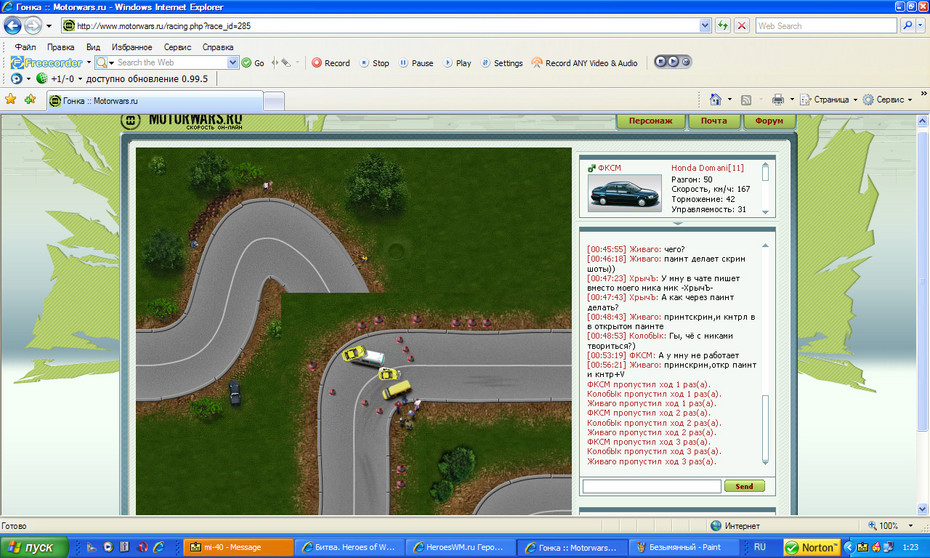The height and width of the screenshot is (558, 930).
Task: Click the Freecorder Stop button
Action: tap(374, 63)
